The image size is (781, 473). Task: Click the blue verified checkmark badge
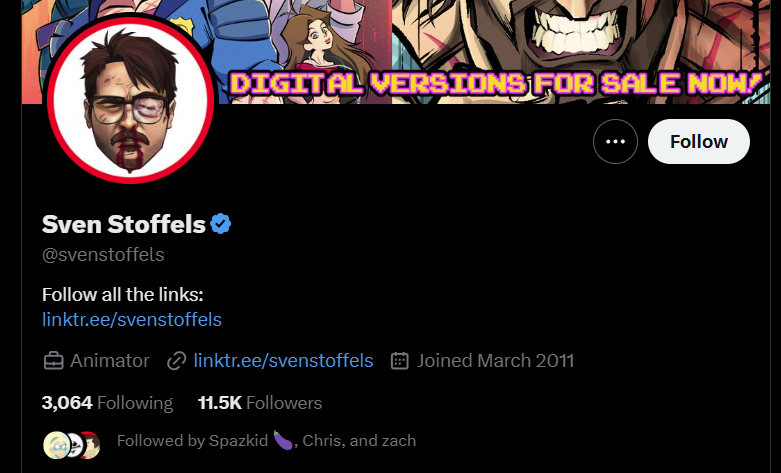click(x=221, y=224)
